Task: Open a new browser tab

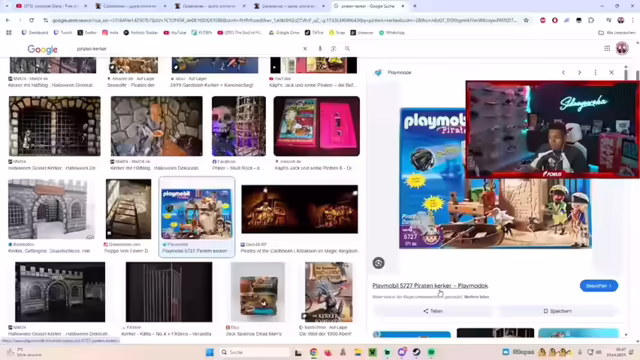Action: 415,6
